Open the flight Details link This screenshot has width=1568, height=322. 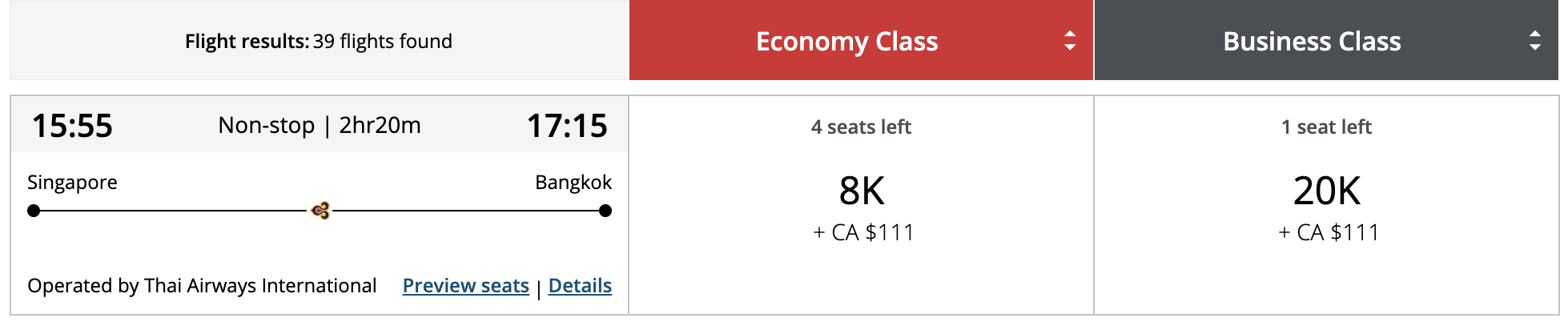click(580, 286)
